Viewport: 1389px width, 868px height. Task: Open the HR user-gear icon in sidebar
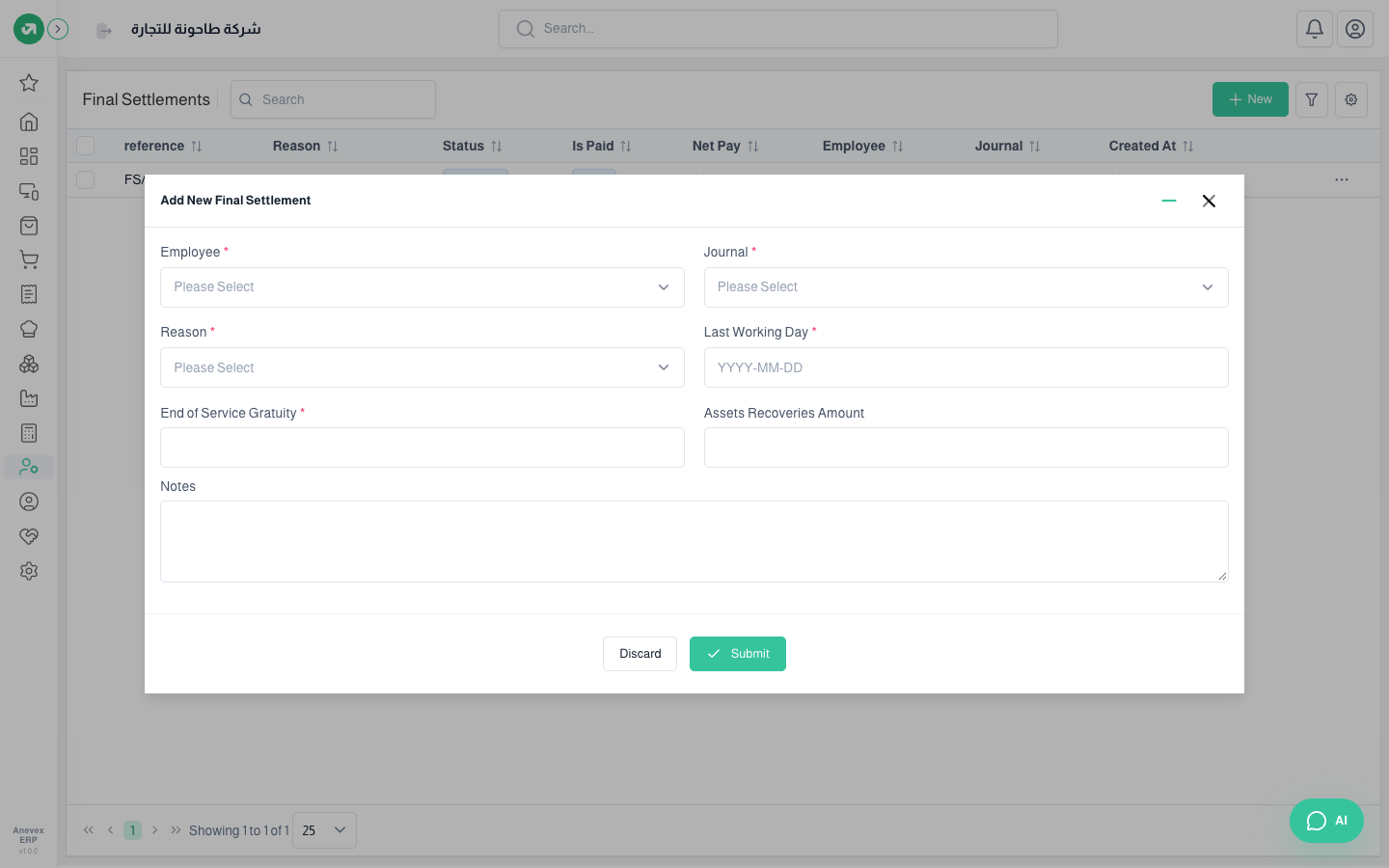29,467
